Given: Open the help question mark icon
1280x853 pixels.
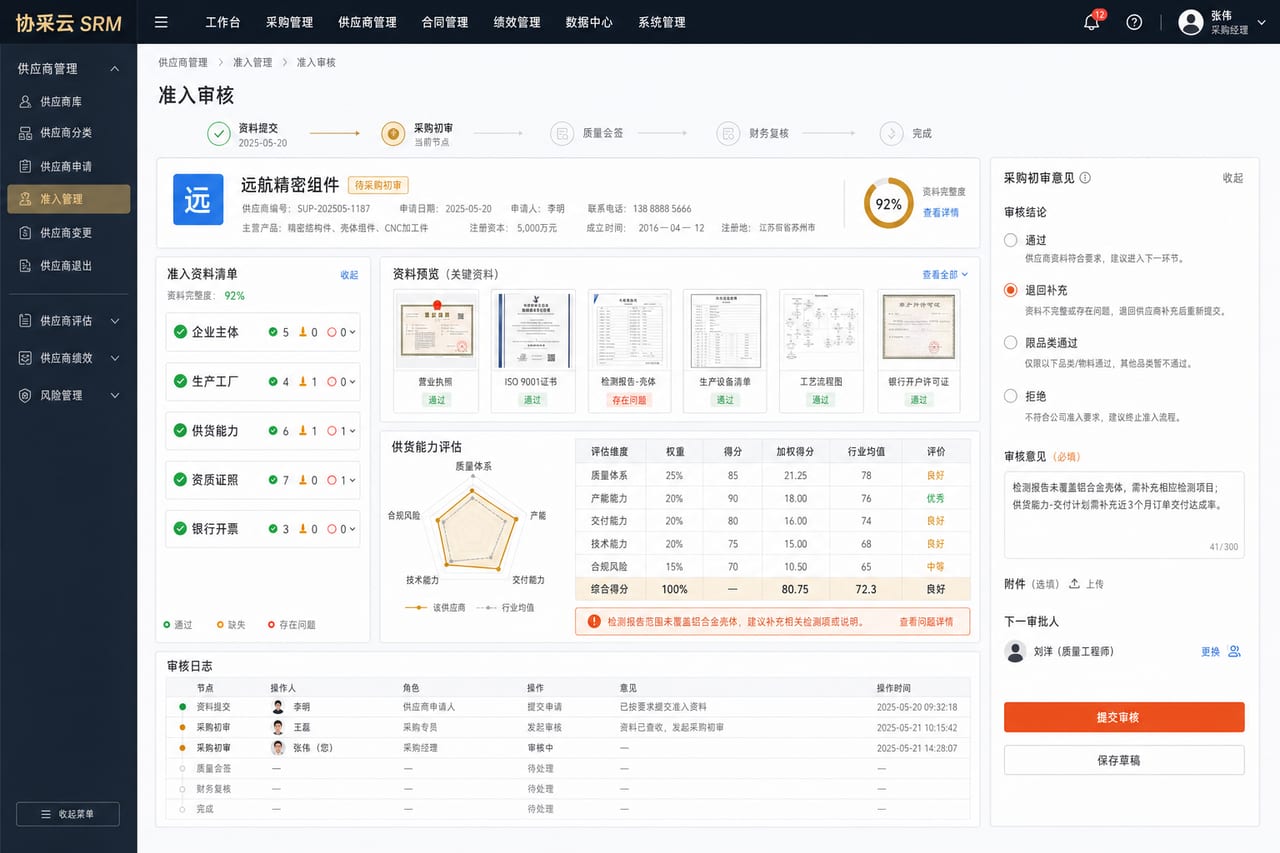Looking at the screenshot, I should (x=1134, y=22).
